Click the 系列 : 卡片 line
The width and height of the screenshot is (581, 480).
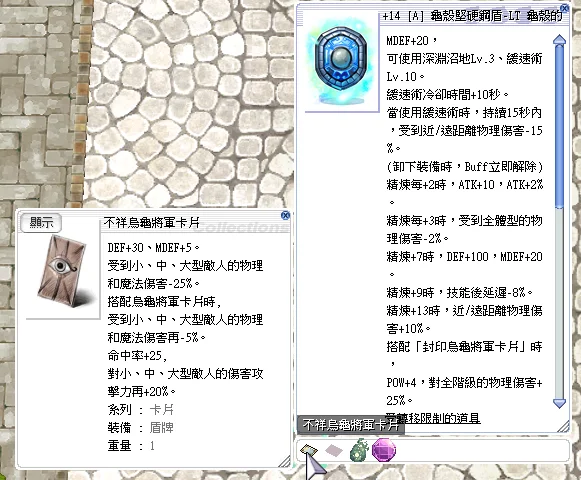pos(140,410)
